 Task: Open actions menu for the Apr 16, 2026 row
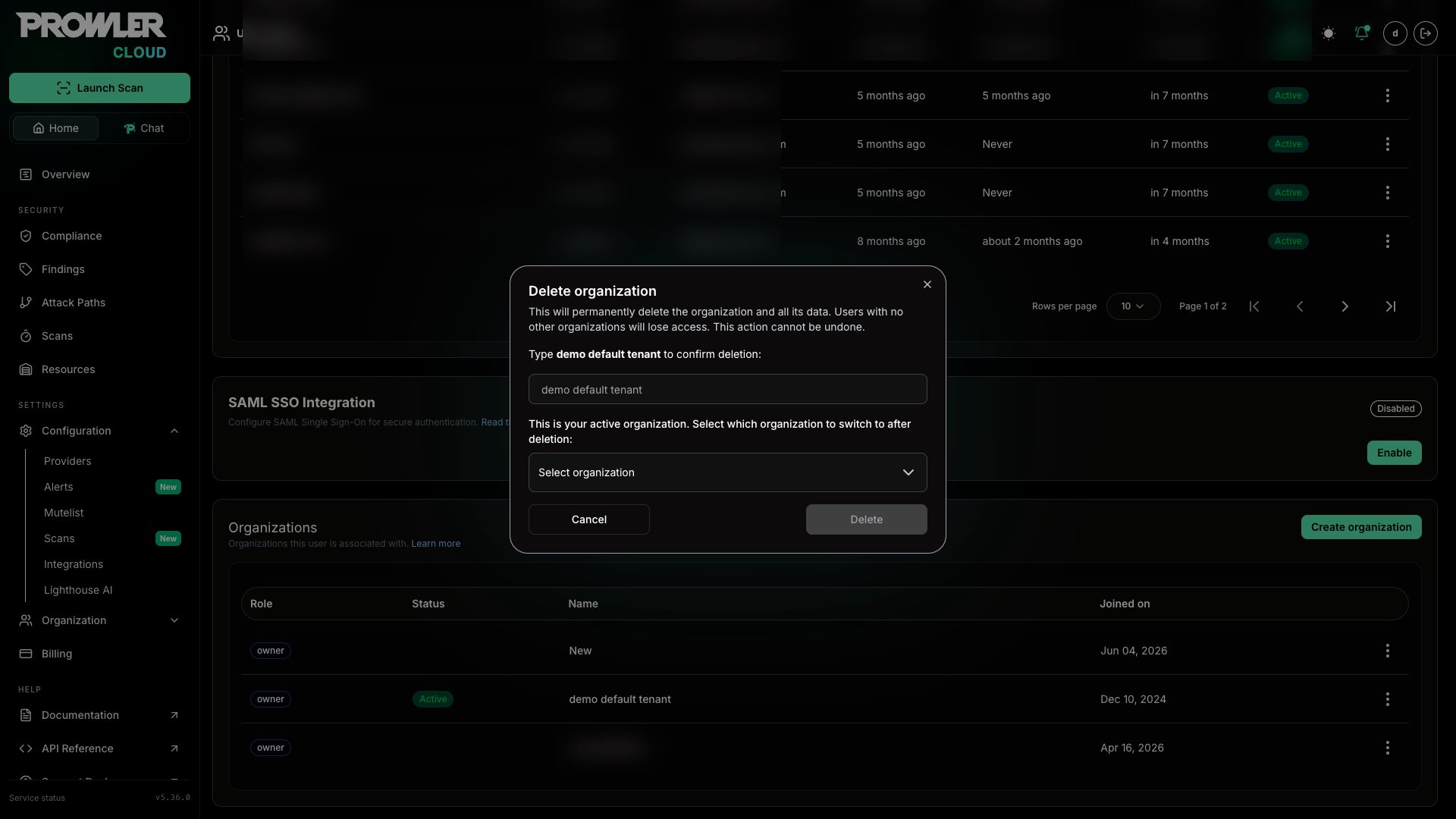click(1388, 748)
